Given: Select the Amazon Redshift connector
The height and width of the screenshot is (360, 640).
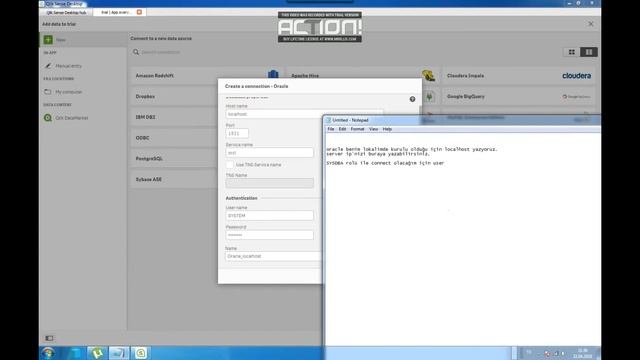Looking at the screenshot, I should click(x=207, y=76).
